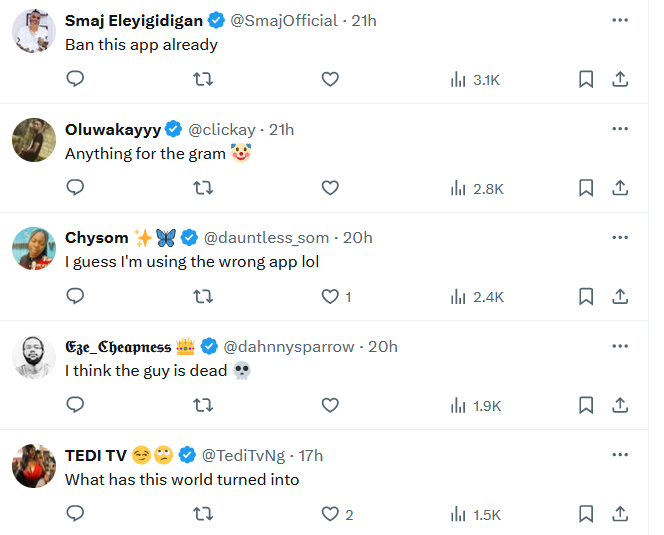This screenshot has height=535, width=664.
Task: Like Chysom's 'wrong app lol' tweet
Action: point(330,297)
